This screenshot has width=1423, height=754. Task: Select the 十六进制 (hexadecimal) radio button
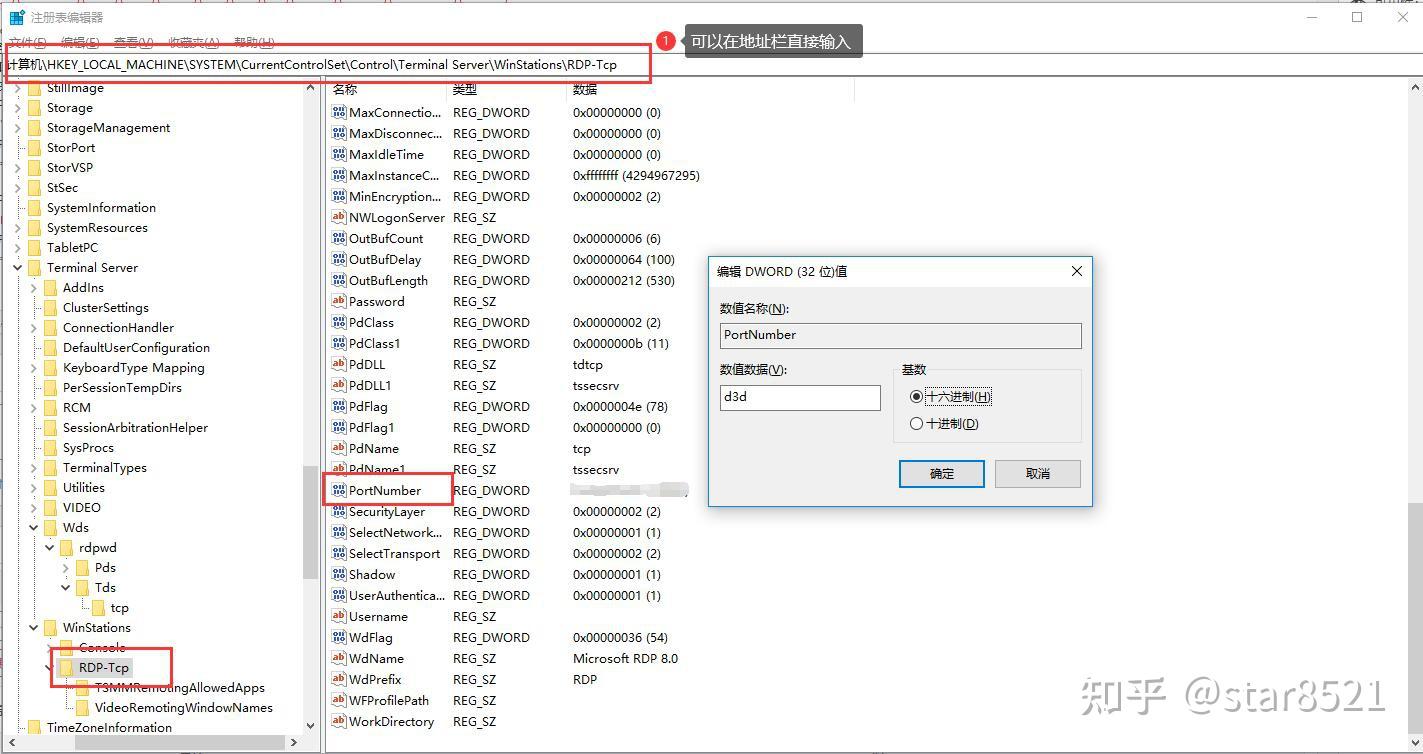point(916,396)
